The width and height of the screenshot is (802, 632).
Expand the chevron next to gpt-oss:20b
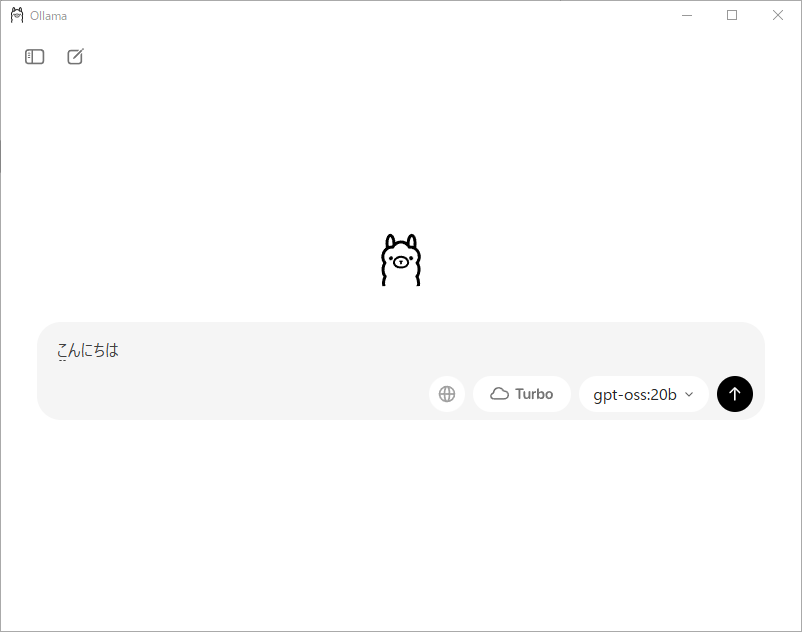click(689, 394)
